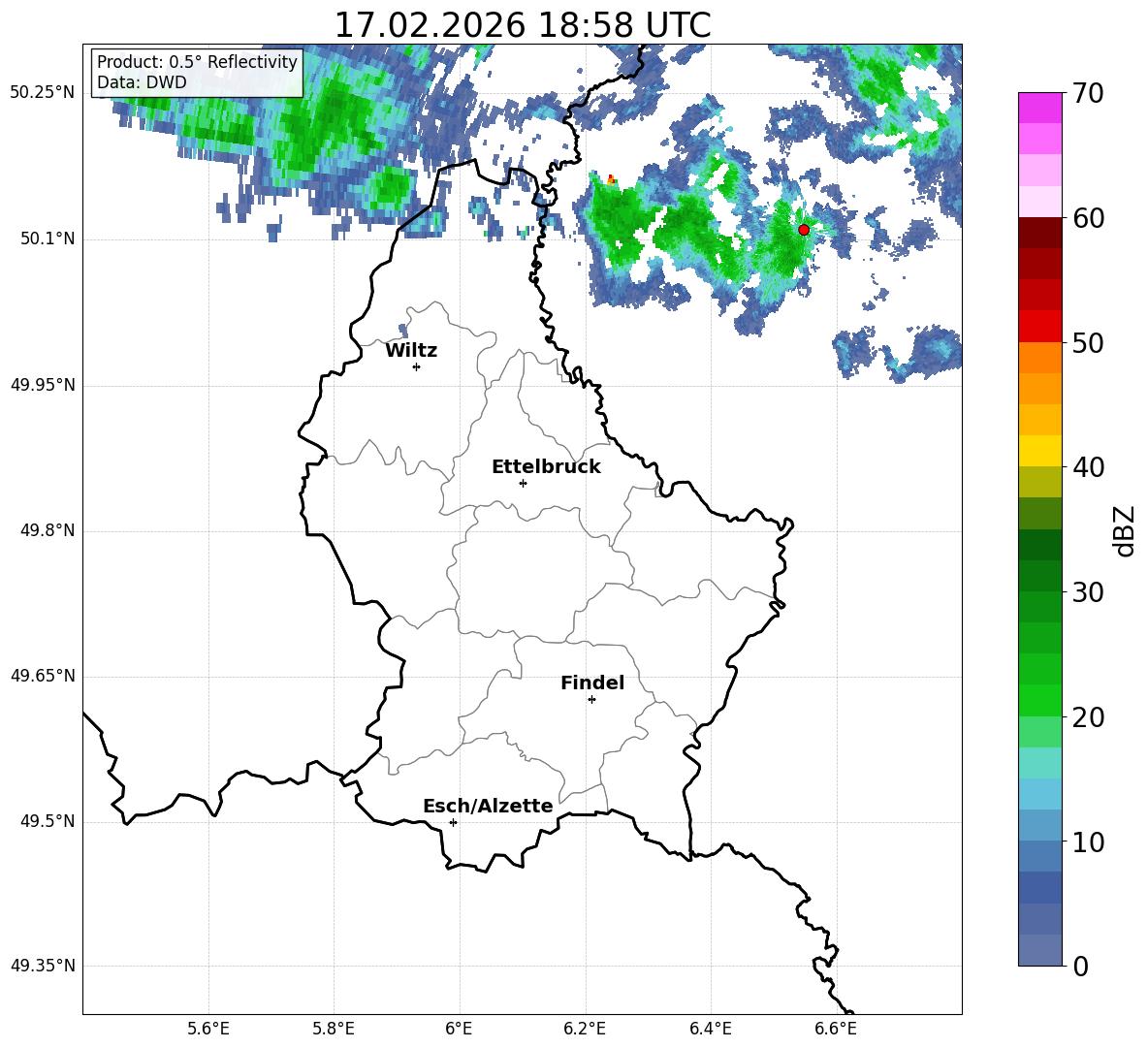Viewport: 1148px width, 1048px height.
Task: Click the small orange-red echo near 6.25°E
Action: pyautogui.click(x=612, y=178)
